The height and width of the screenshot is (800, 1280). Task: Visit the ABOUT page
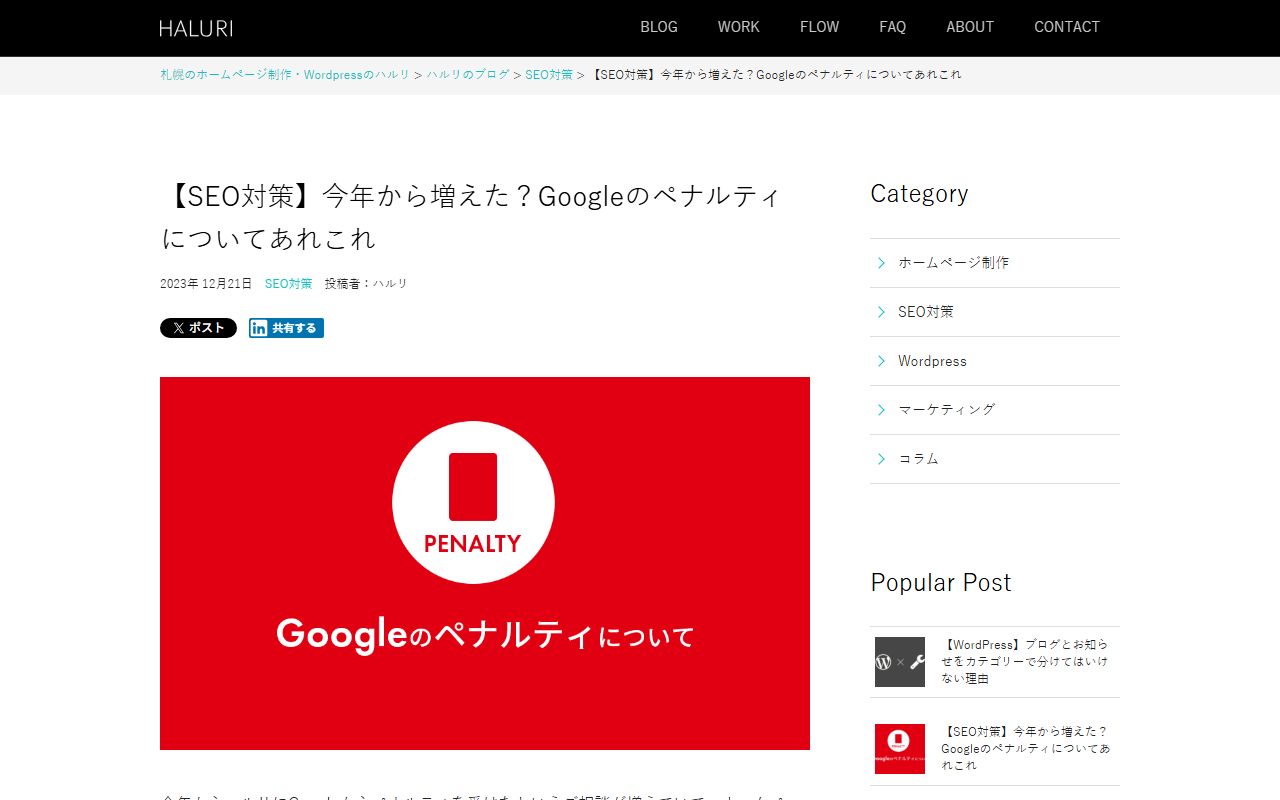[x=970, y=27]
